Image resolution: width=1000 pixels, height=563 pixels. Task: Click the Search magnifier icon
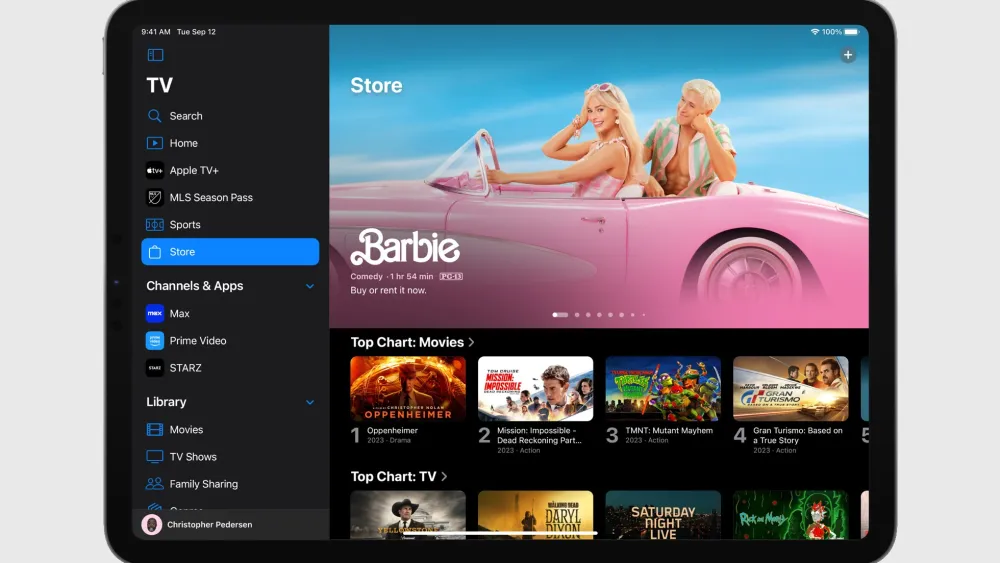155,116
